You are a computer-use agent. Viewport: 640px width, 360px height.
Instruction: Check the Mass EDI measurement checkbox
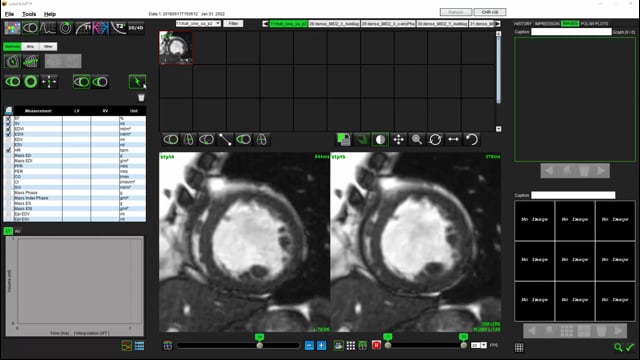click(x=8, y=161)
